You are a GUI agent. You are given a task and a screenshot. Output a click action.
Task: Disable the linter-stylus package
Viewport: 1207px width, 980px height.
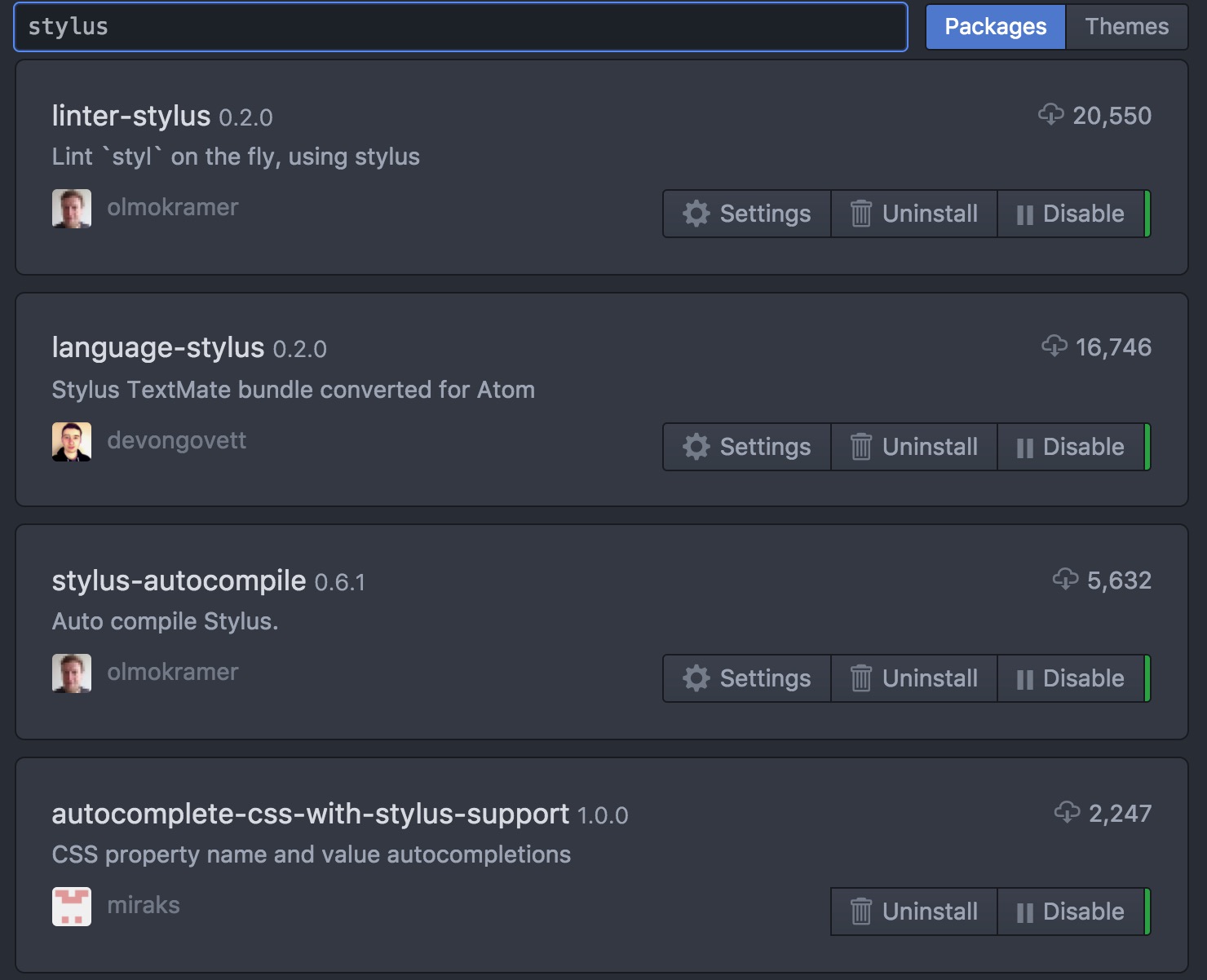click(1071, 214)
